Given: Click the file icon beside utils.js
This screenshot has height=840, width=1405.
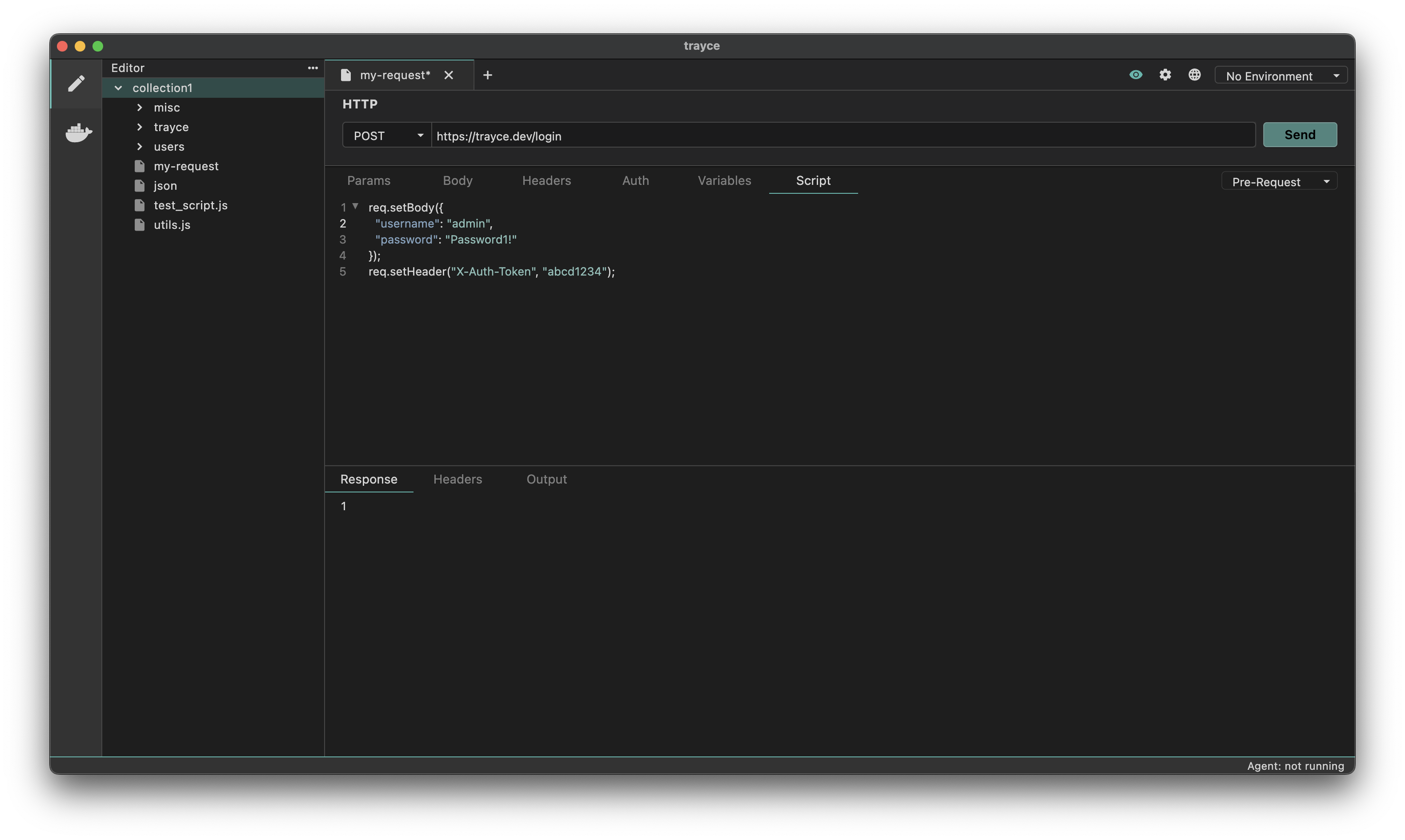Looking at the screenshot, I should tap(140, 225).
